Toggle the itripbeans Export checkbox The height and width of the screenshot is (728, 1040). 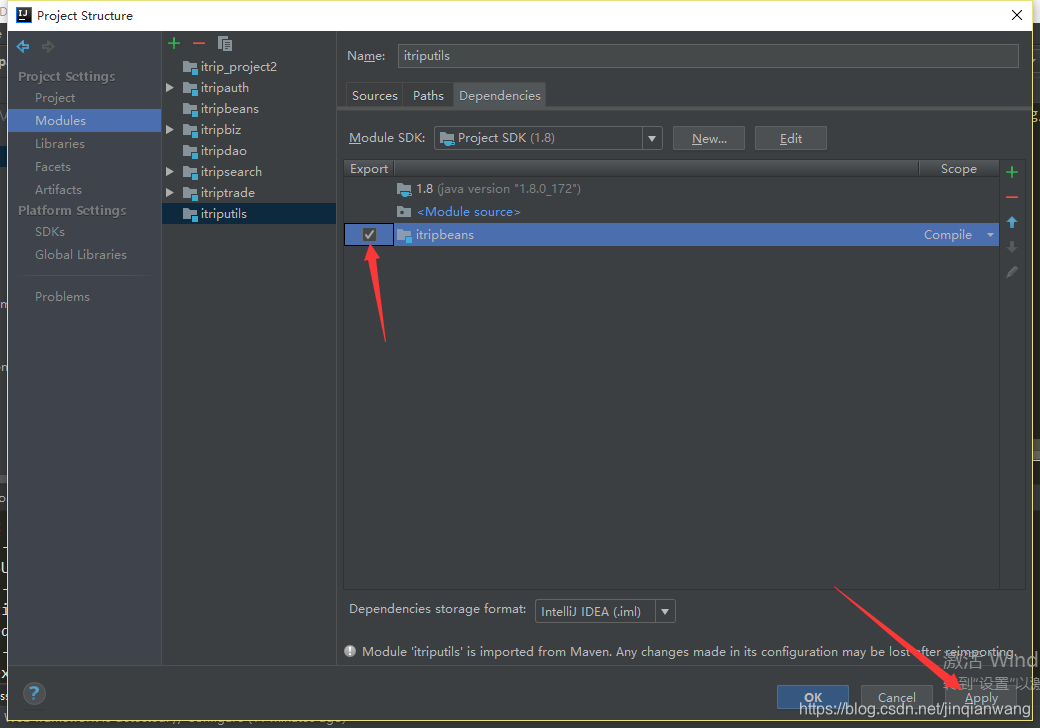point(369,235)
